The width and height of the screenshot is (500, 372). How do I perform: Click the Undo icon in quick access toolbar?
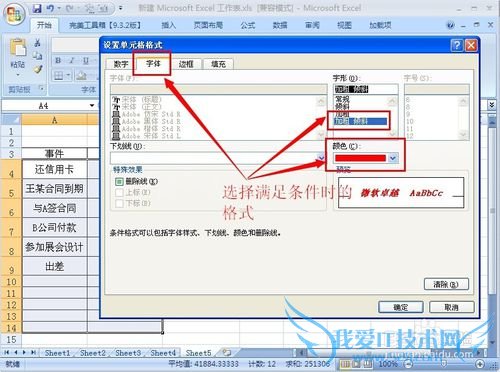point(50,9)
